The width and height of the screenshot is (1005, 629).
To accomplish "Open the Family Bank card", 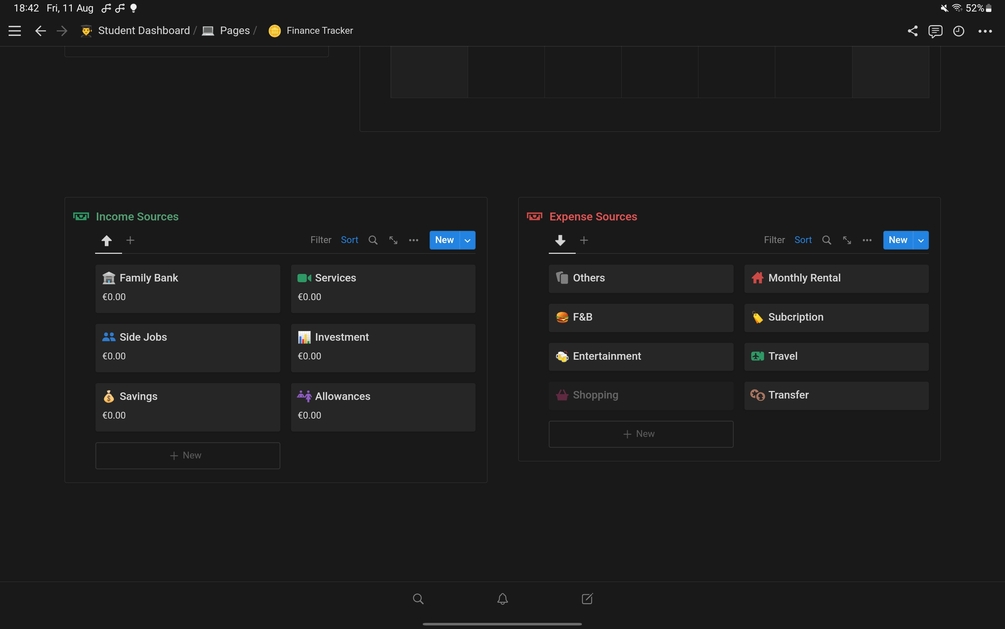I will point(188,289).
